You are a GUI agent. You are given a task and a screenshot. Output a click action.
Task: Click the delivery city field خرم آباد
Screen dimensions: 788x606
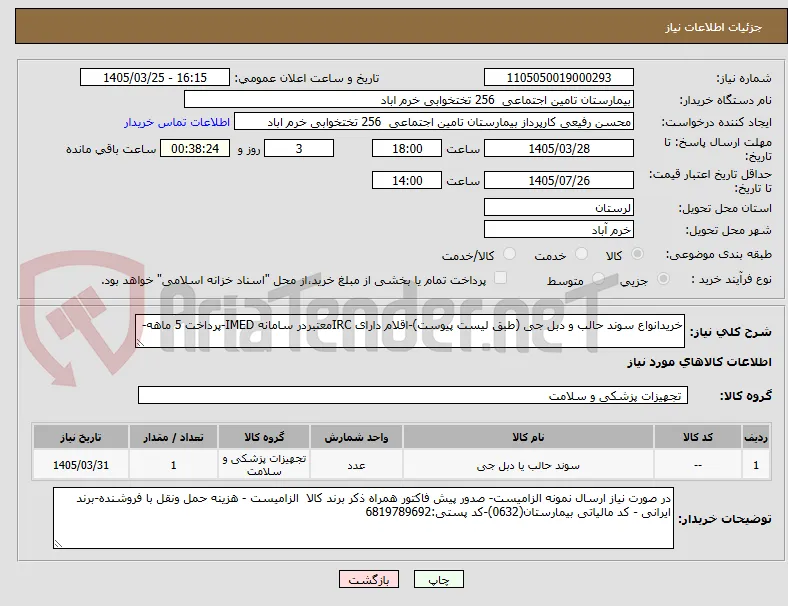coord(559,229)
